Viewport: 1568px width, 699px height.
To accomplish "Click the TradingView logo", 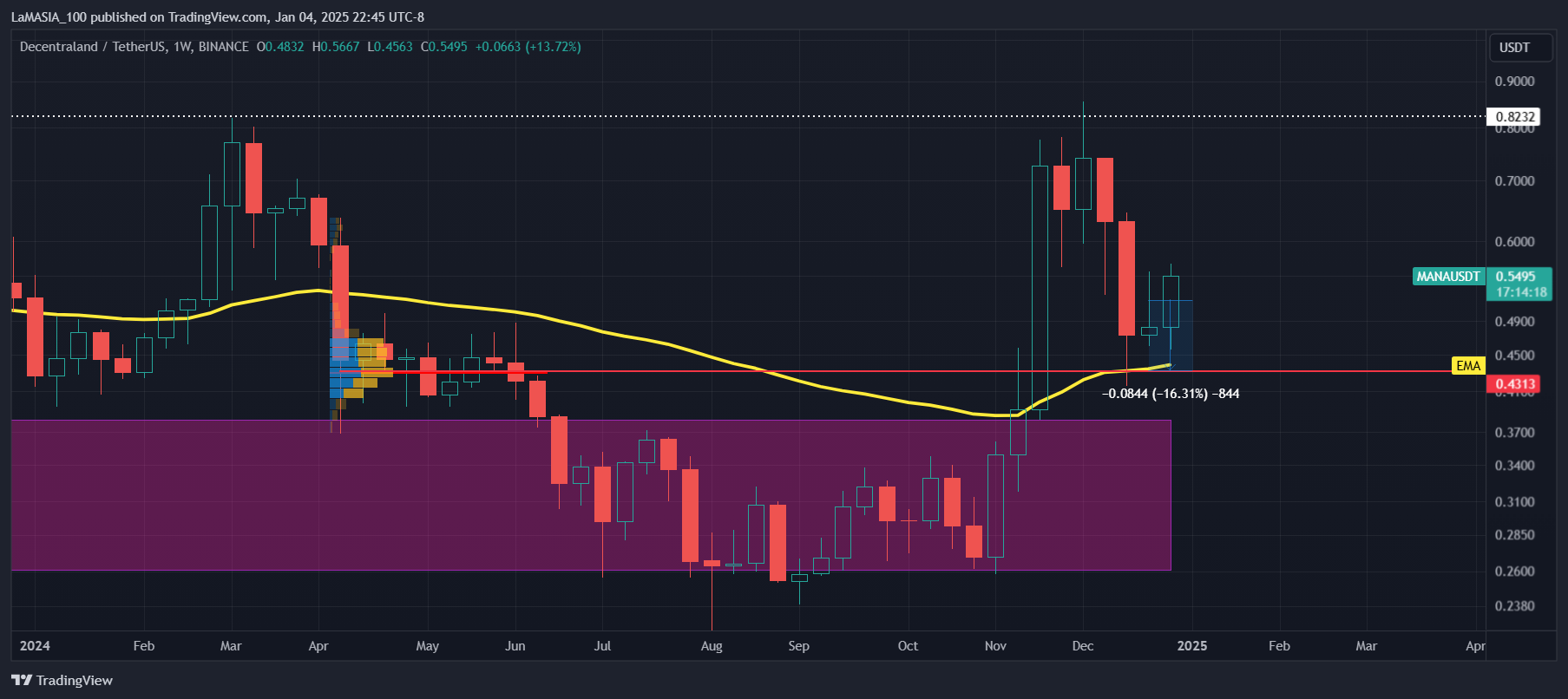I will pos(62,680).
